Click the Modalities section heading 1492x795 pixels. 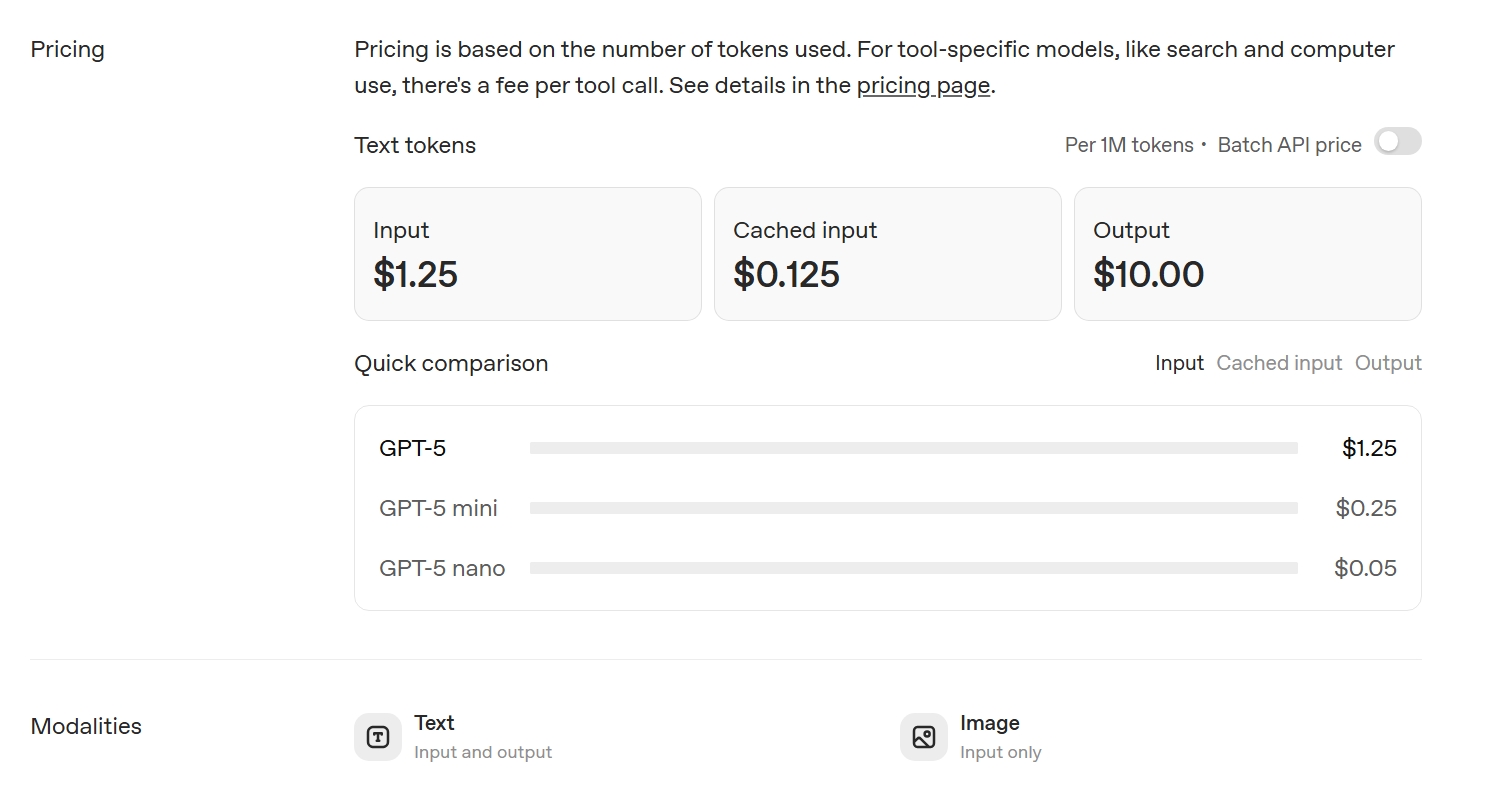click(86, 726)
